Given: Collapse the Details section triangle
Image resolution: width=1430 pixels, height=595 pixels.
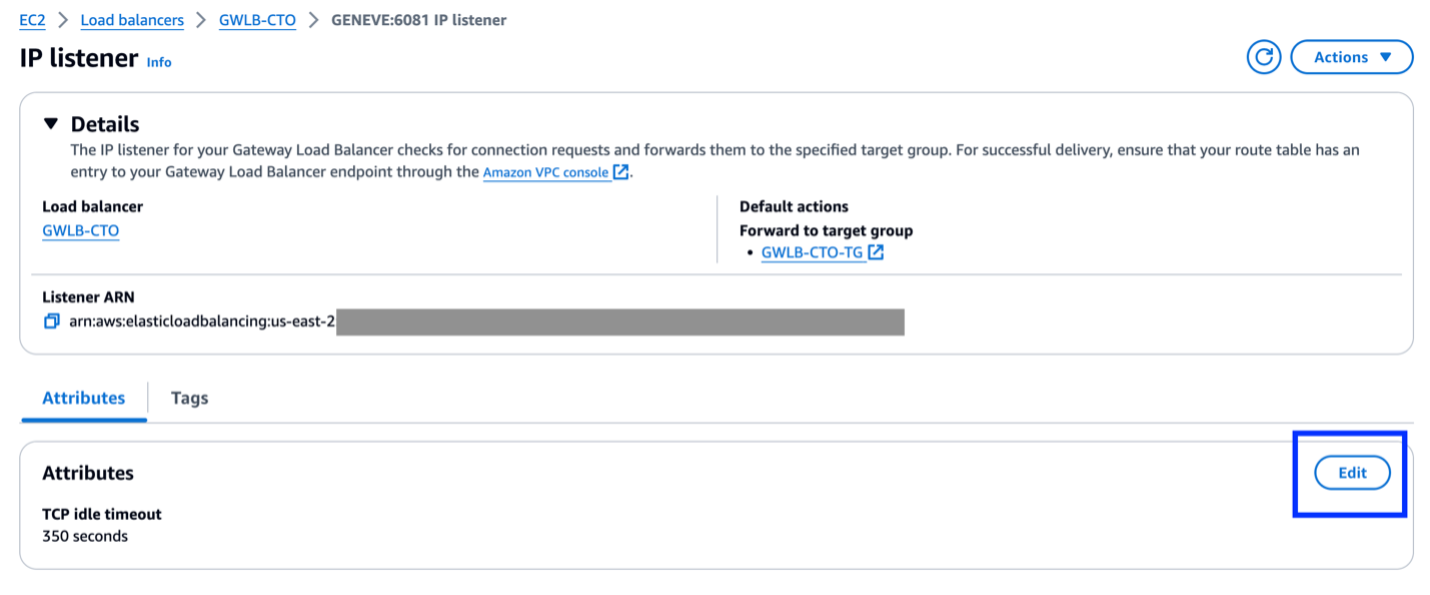Looking at the screenshot, I should 51,124.
